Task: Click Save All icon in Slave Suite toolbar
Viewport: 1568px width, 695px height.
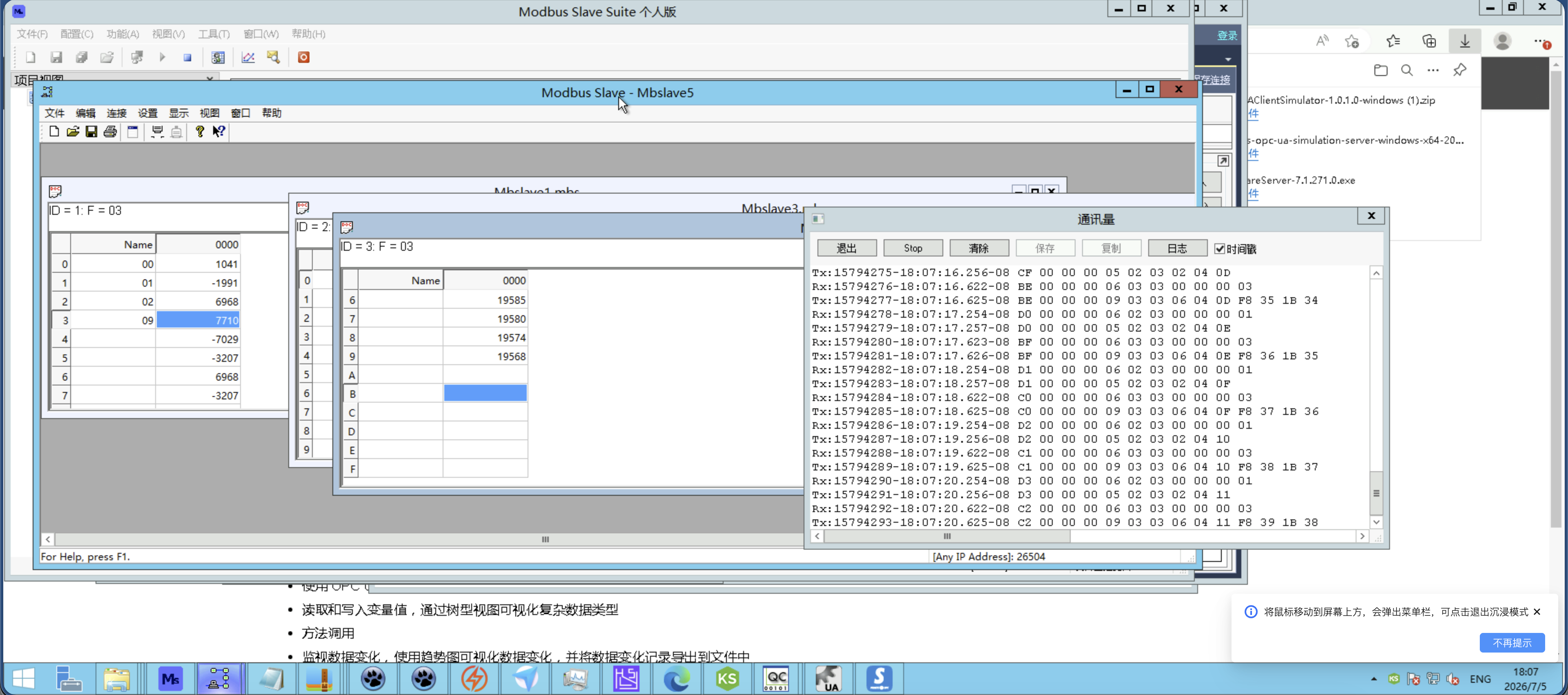Action: point(82,57)
